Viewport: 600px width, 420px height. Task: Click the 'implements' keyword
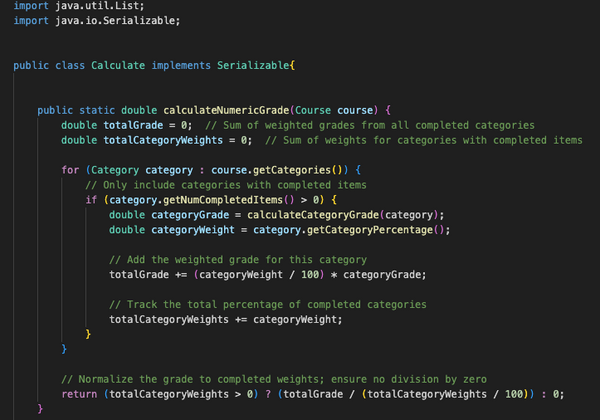tap(181, 65)
